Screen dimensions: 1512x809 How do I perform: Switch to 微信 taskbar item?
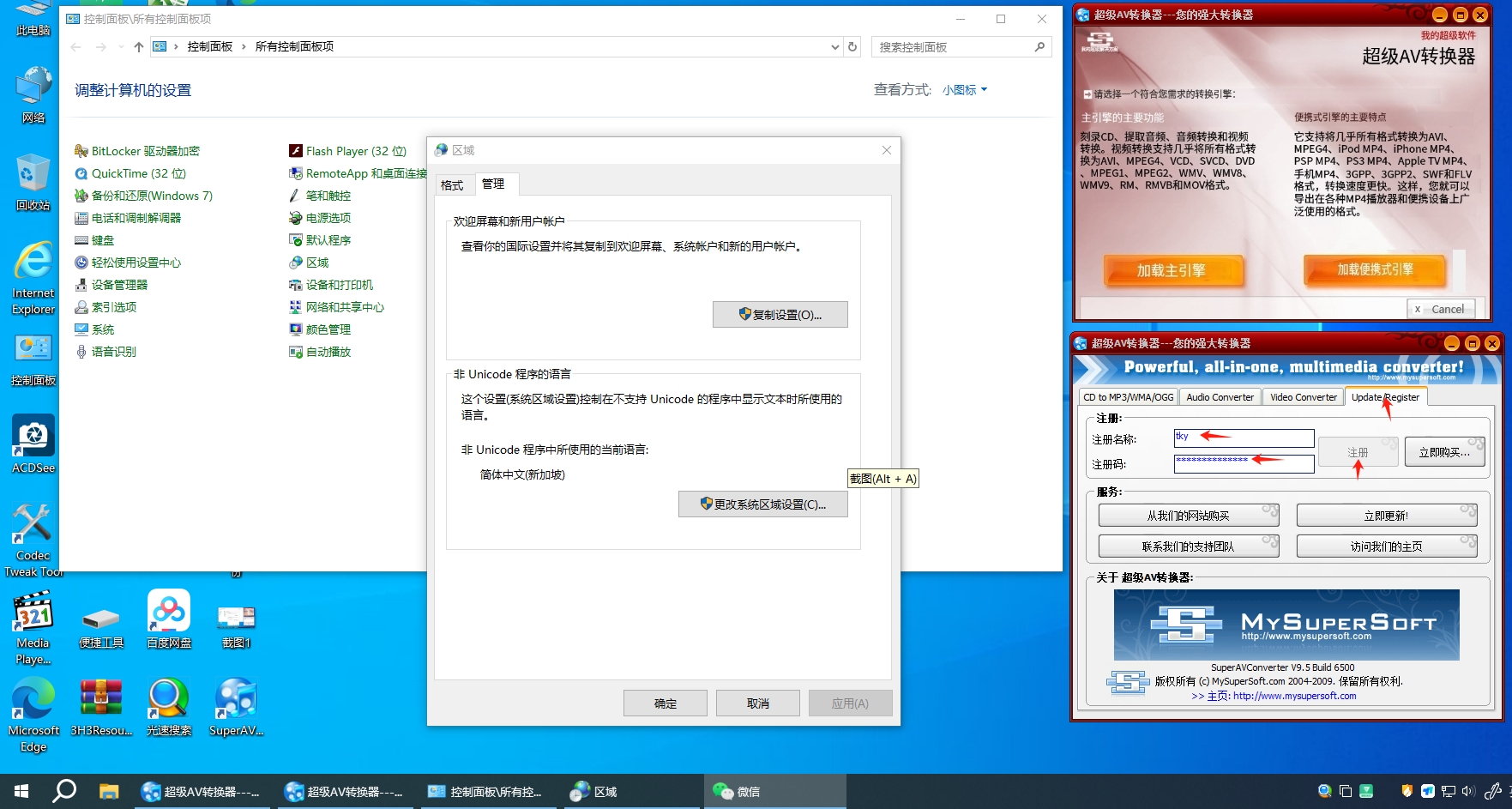[774, 791]
